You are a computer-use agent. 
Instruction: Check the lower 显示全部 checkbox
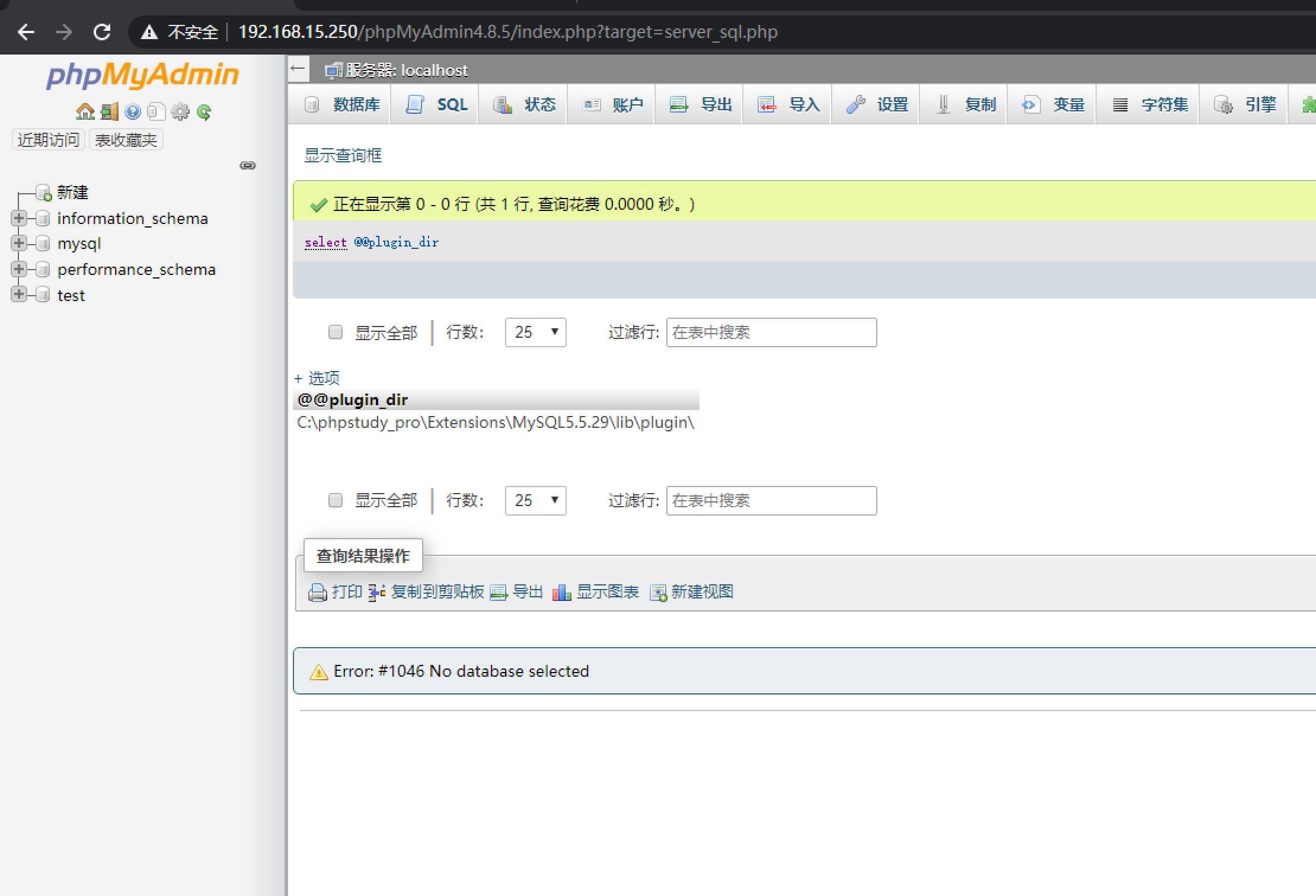[336, 500]
